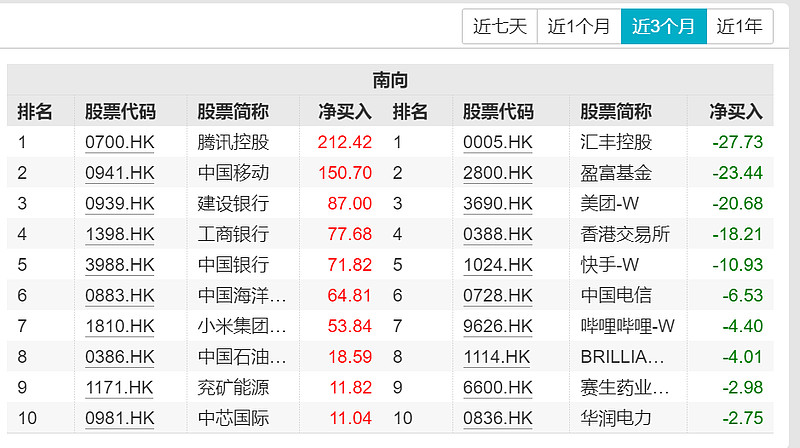Click stock name 腾讯控股

tap(233, 142)
